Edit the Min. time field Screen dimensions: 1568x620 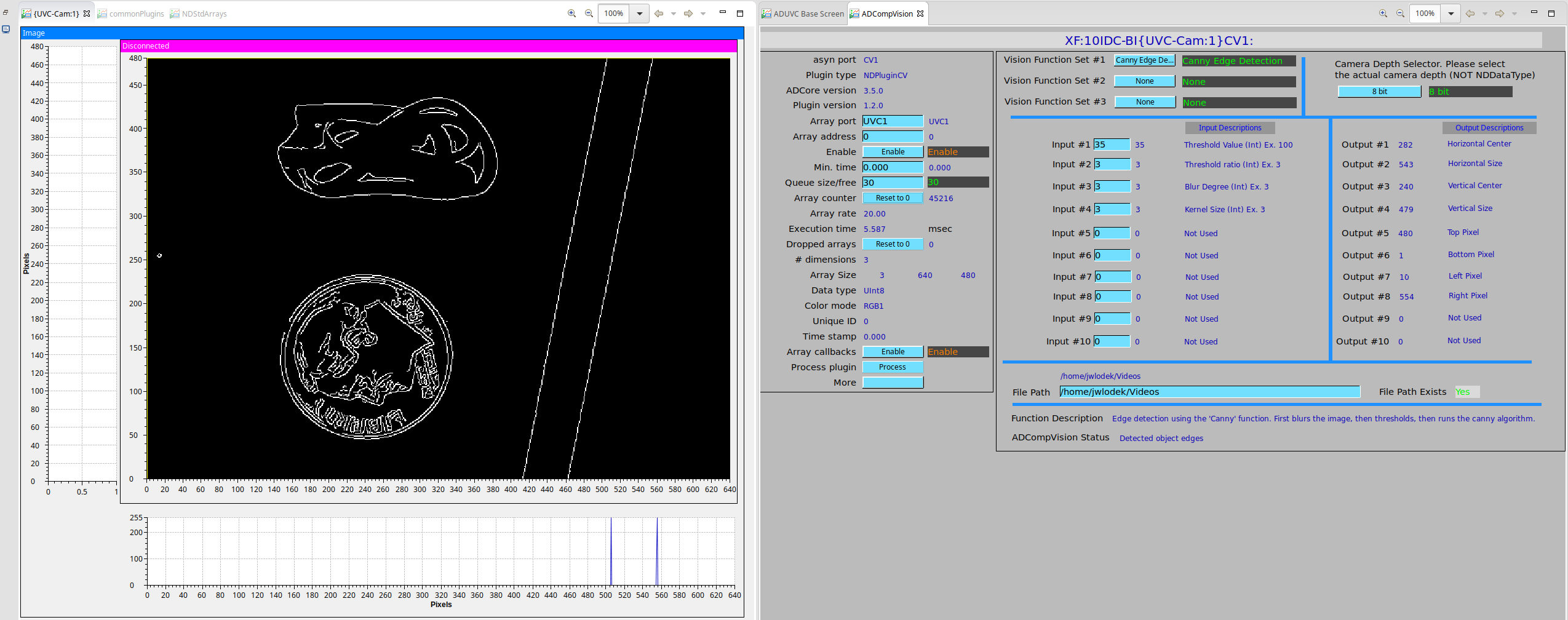893,167
